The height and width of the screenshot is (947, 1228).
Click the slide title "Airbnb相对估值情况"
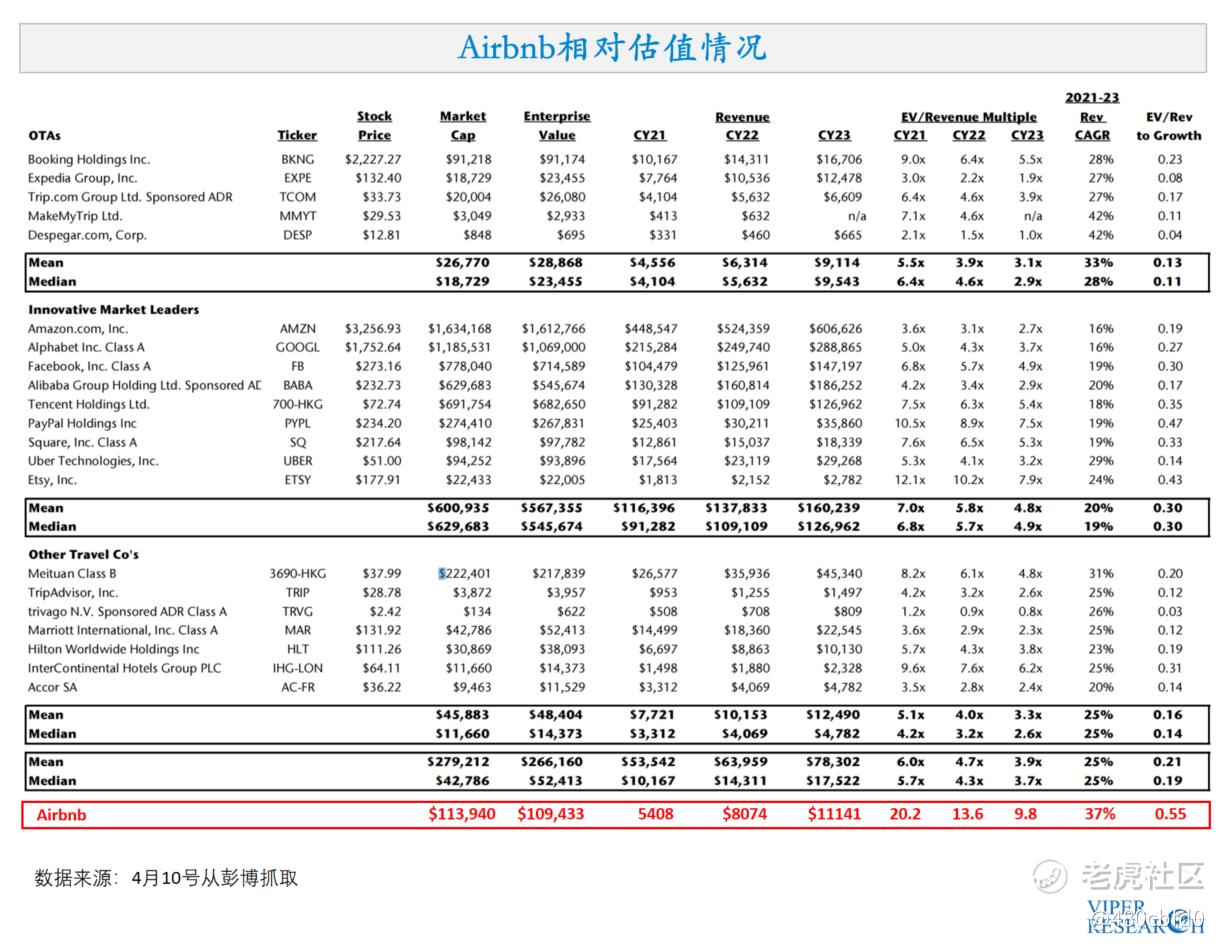(x=612, y=47)
